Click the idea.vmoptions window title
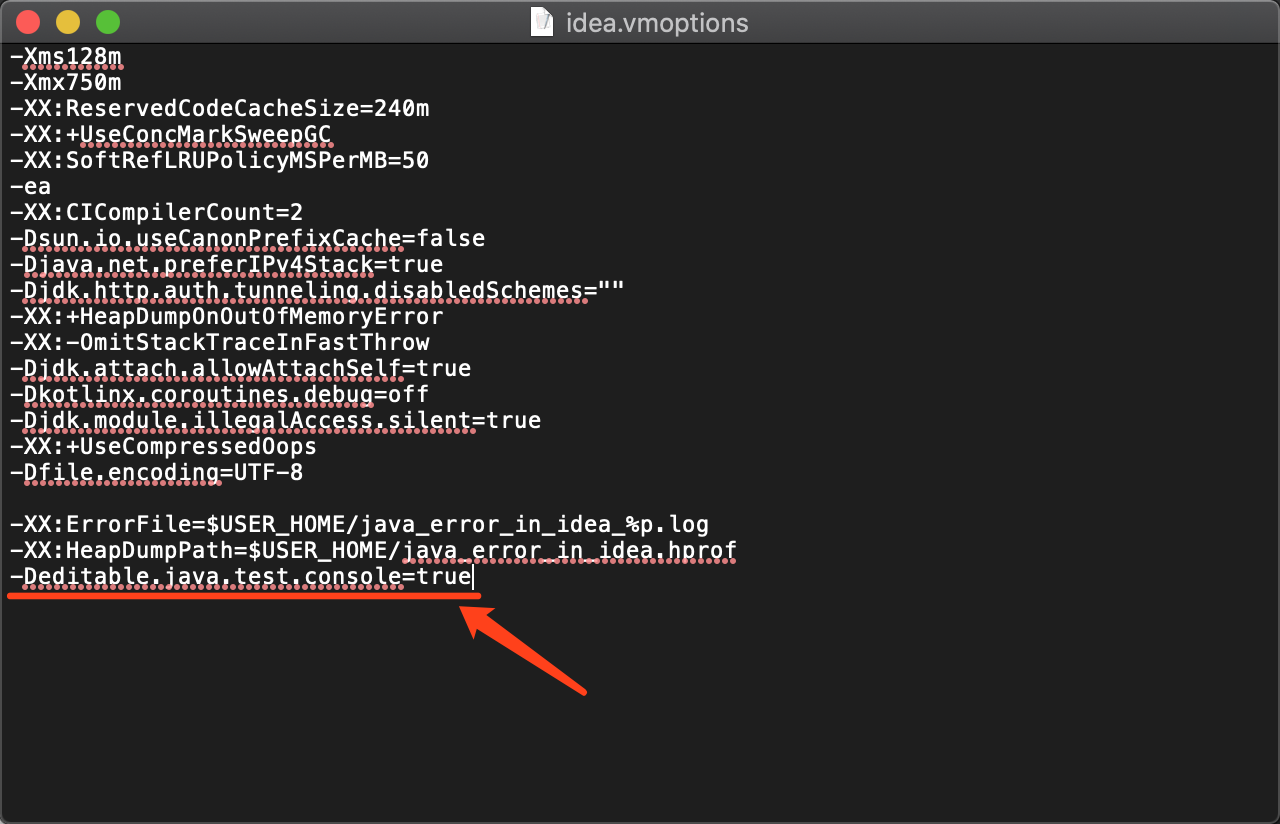The width and height of the screenshot is (1280, 824). click(657, 22)
